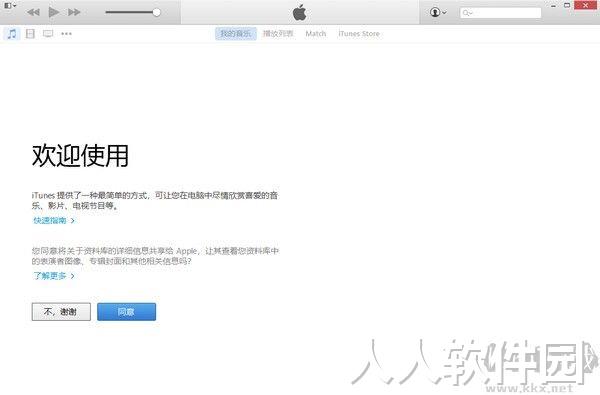Image resolution: width=600 pixels, height=395 pixels.
Task: Select the Music note library icon
Action: pyautogui.click(x=12, y=34)
